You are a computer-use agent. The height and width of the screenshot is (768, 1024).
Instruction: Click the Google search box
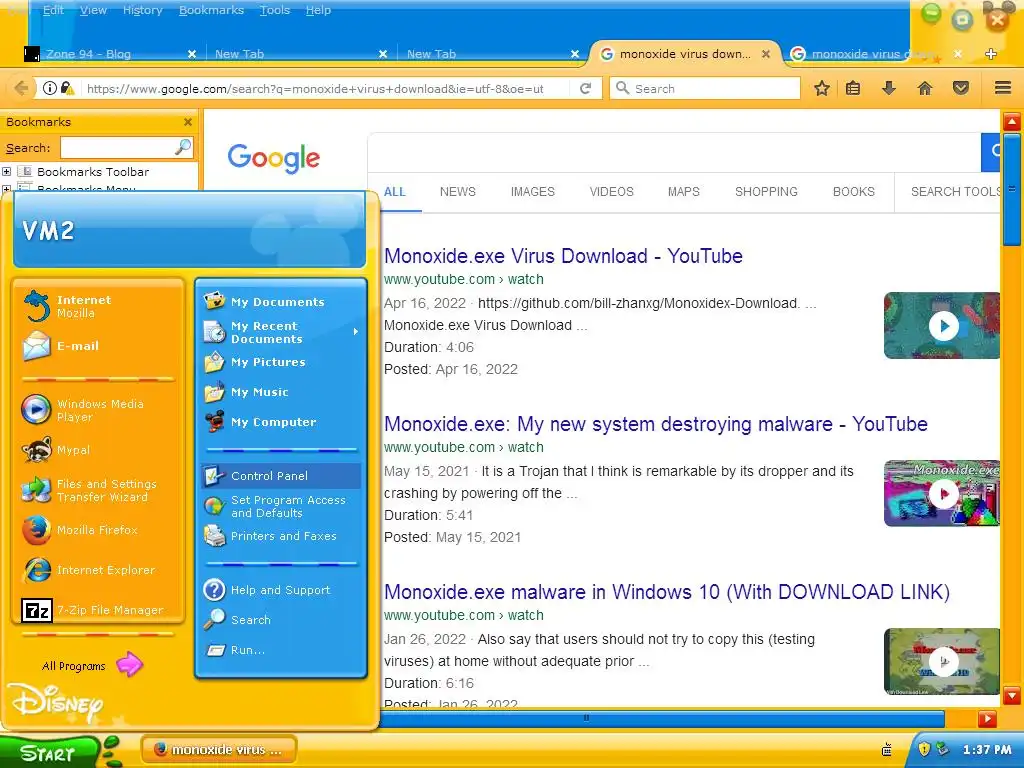[675, 152]
